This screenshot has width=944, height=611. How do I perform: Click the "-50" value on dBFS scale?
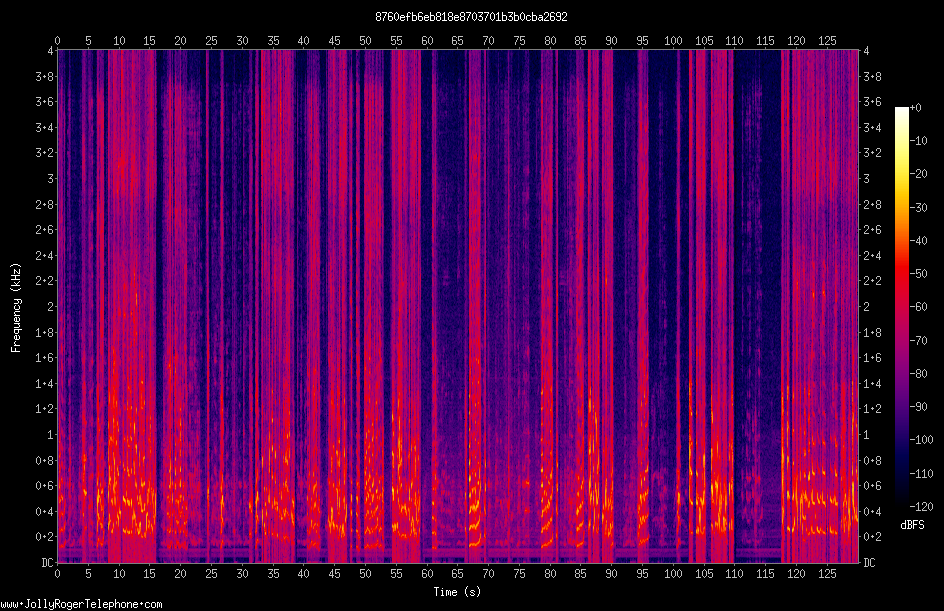pos(918,274)
